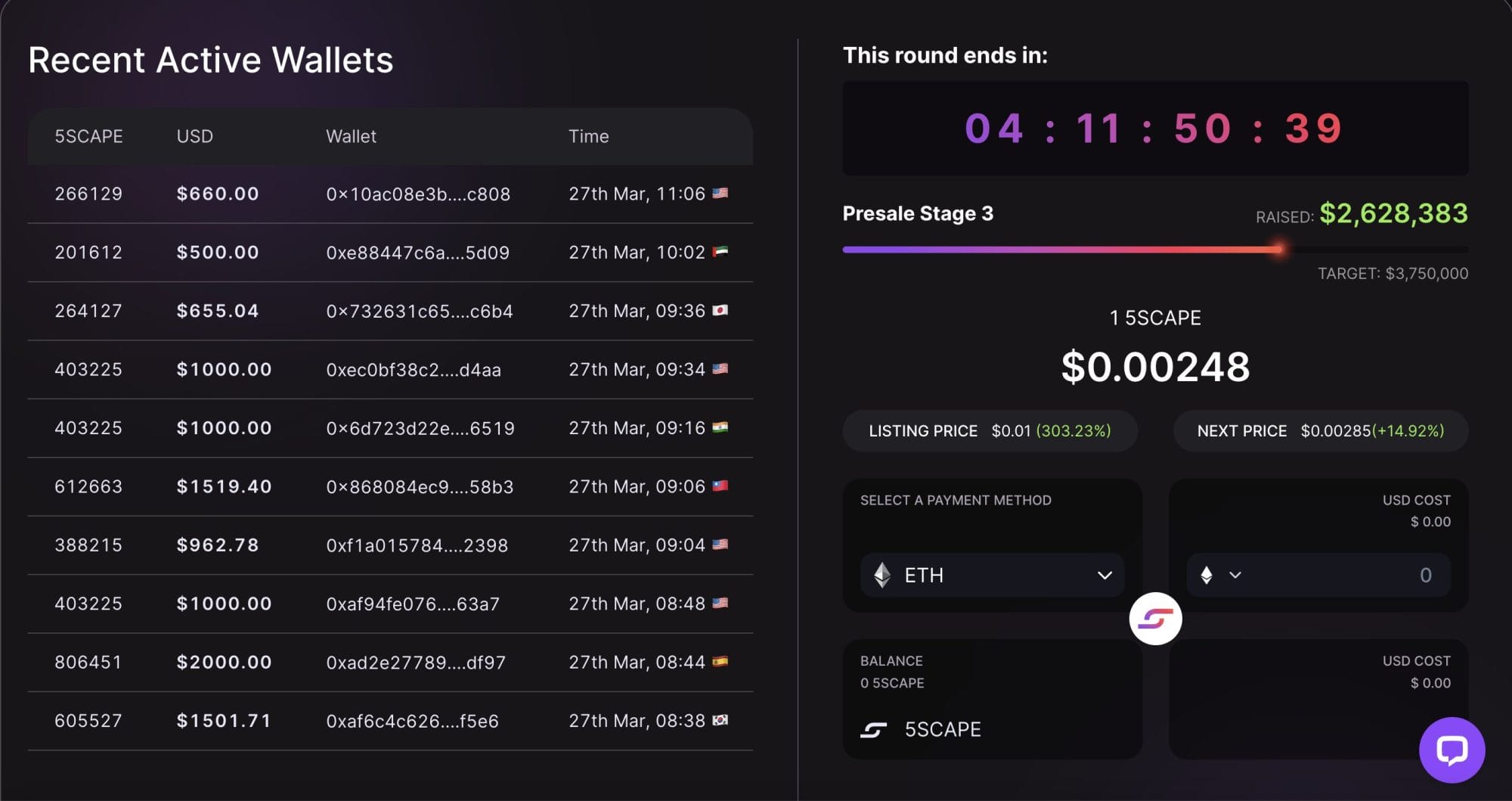Click the NEXT PRICE pill

(1320, 431)
